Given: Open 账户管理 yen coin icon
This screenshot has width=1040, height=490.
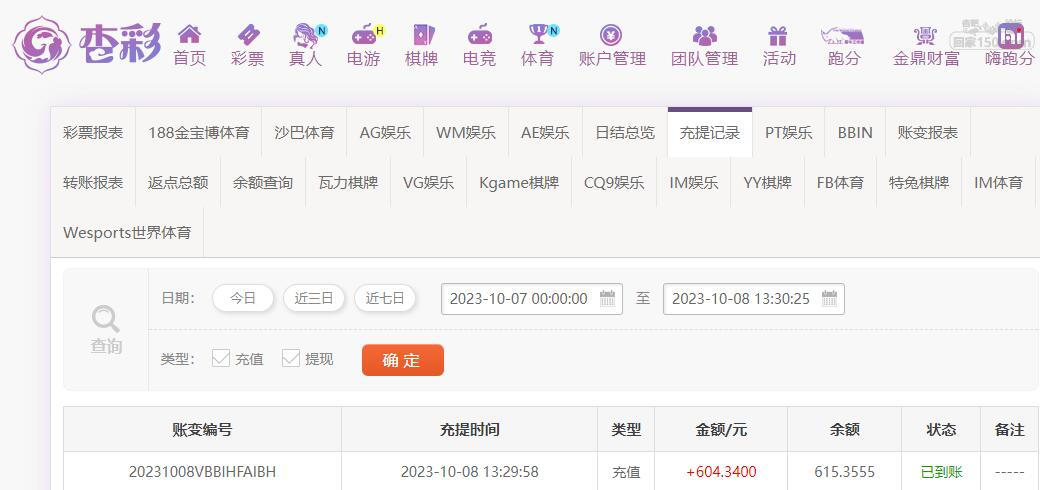Looking at the screenshot, I should [x=611, y=34].
